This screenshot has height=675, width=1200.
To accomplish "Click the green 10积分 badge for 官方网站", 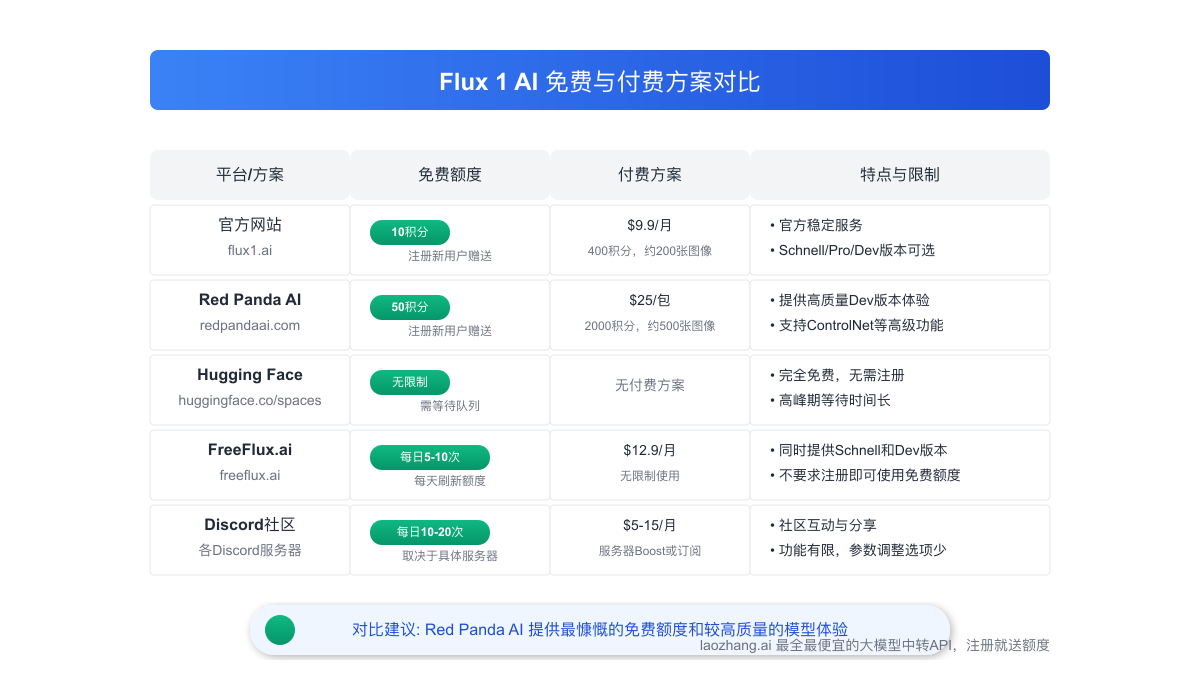I will [409, 232].
